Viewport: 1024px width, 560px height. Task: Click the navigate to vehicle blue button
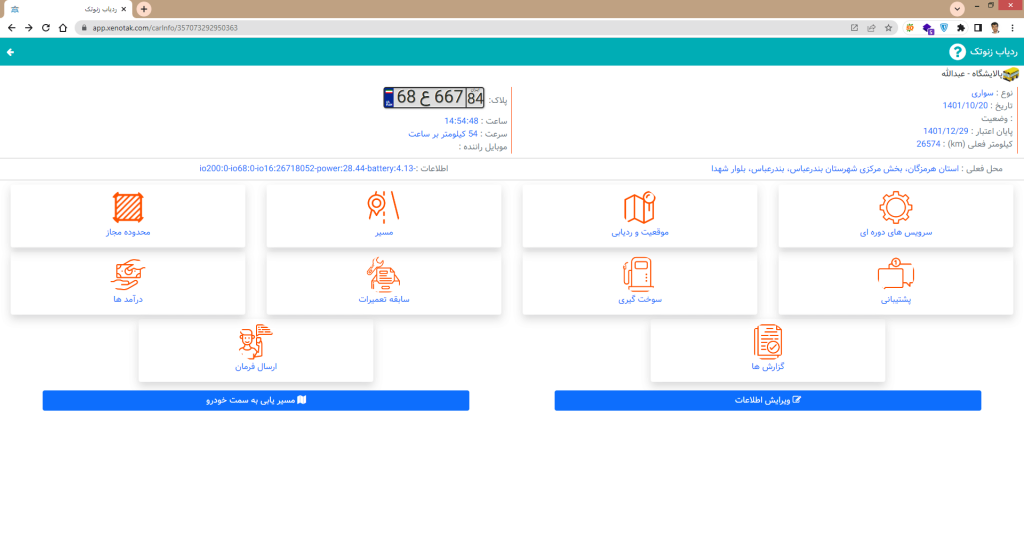click(255, 400)
